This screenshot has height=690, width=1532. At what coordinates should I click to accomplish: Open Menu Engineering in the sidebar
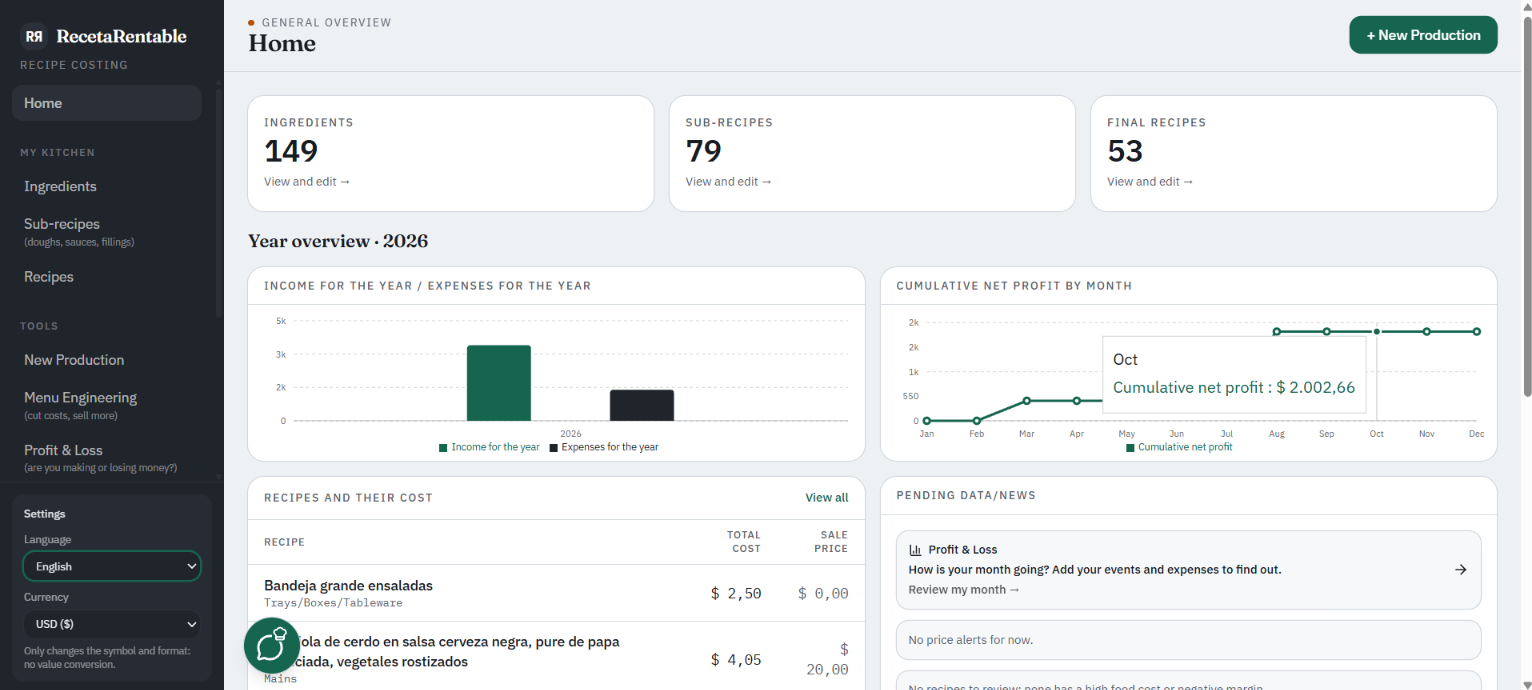click(x=80, y=405)
